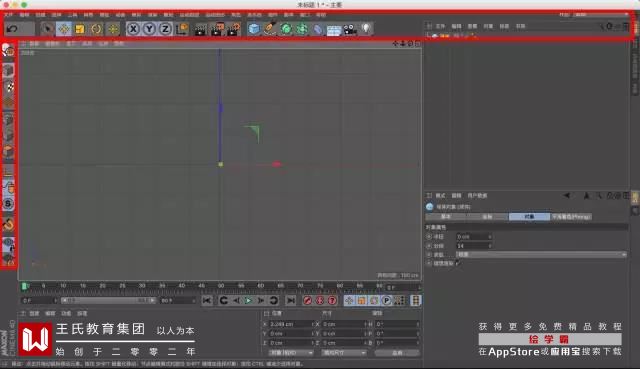Jump to start of animation

[x=207, y=301]
